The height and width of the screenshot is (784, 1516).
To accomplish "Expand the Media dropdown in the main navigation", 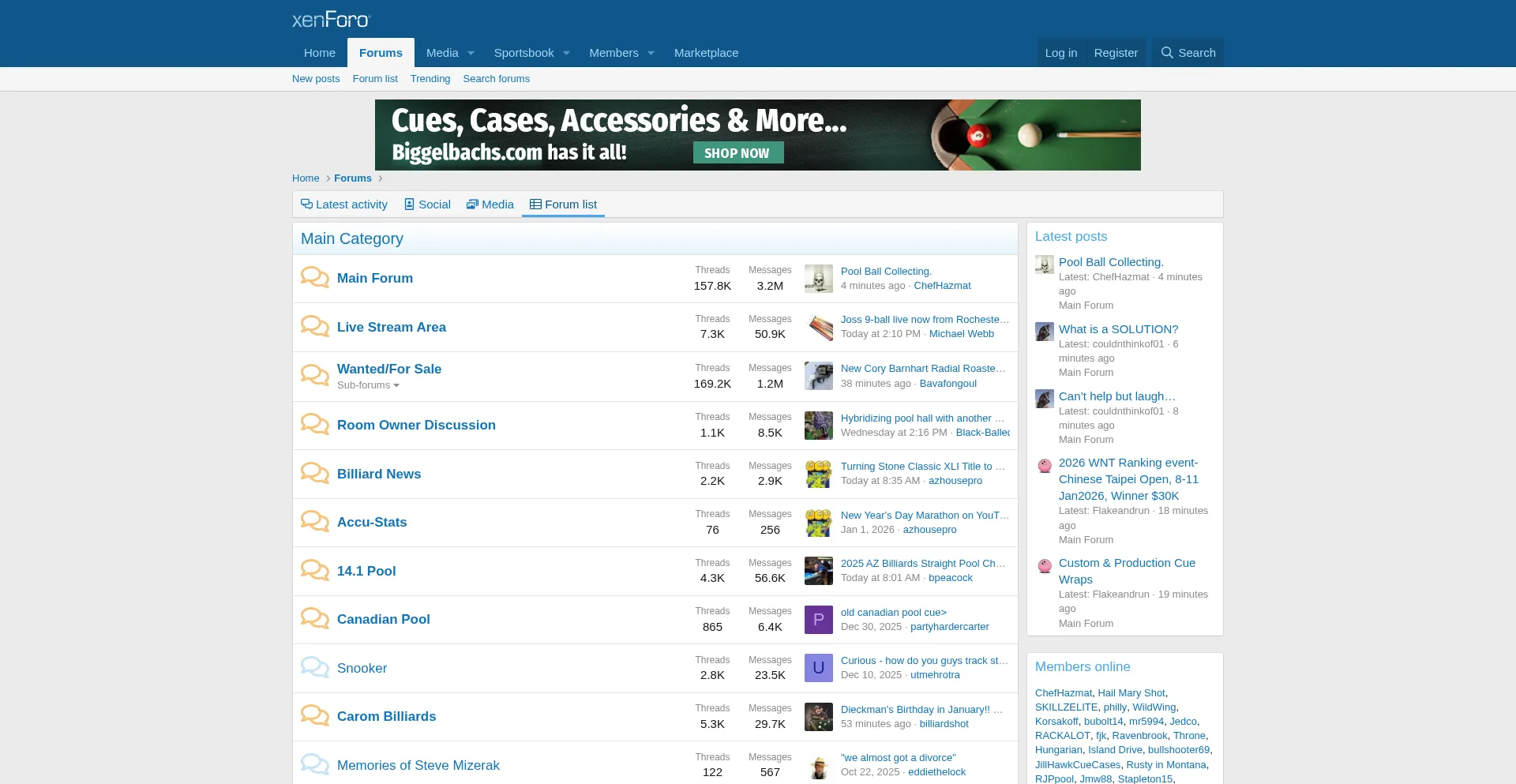I will point(470,52).
